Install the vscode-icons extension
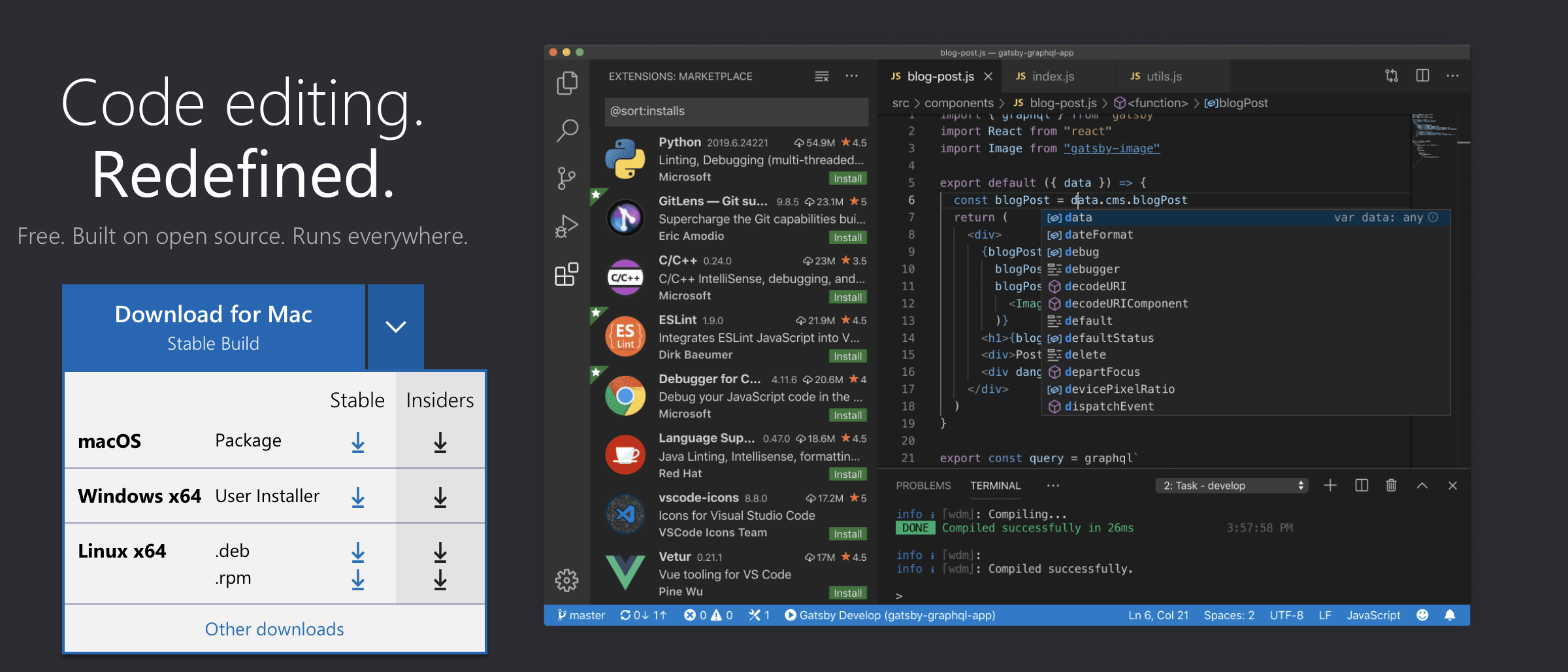This screenshot has height=672, width=1568. tap(847, 534)
